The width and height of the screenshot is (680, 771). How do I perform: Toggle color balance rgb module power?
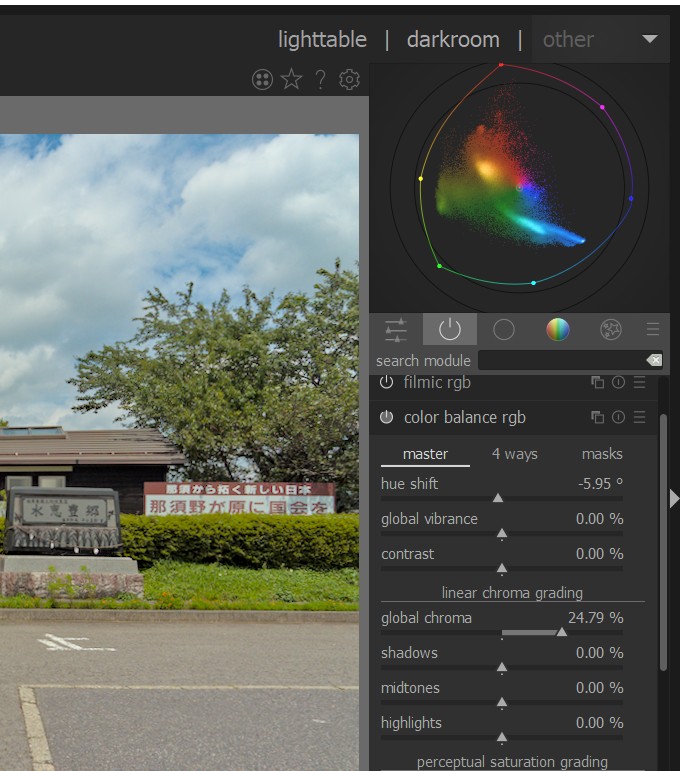click(x=386, y=417)
